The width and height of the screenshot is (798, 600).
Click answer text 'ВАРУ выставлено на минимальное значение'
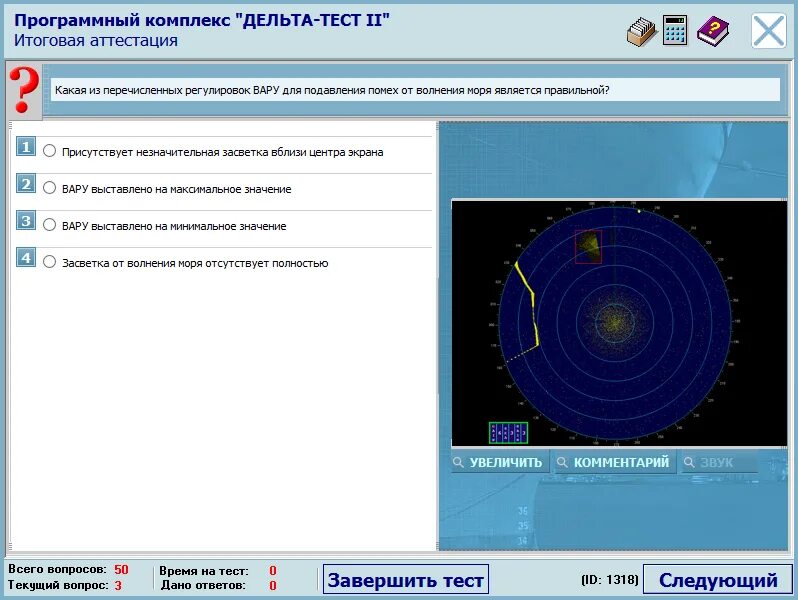[x=174, y=226]
